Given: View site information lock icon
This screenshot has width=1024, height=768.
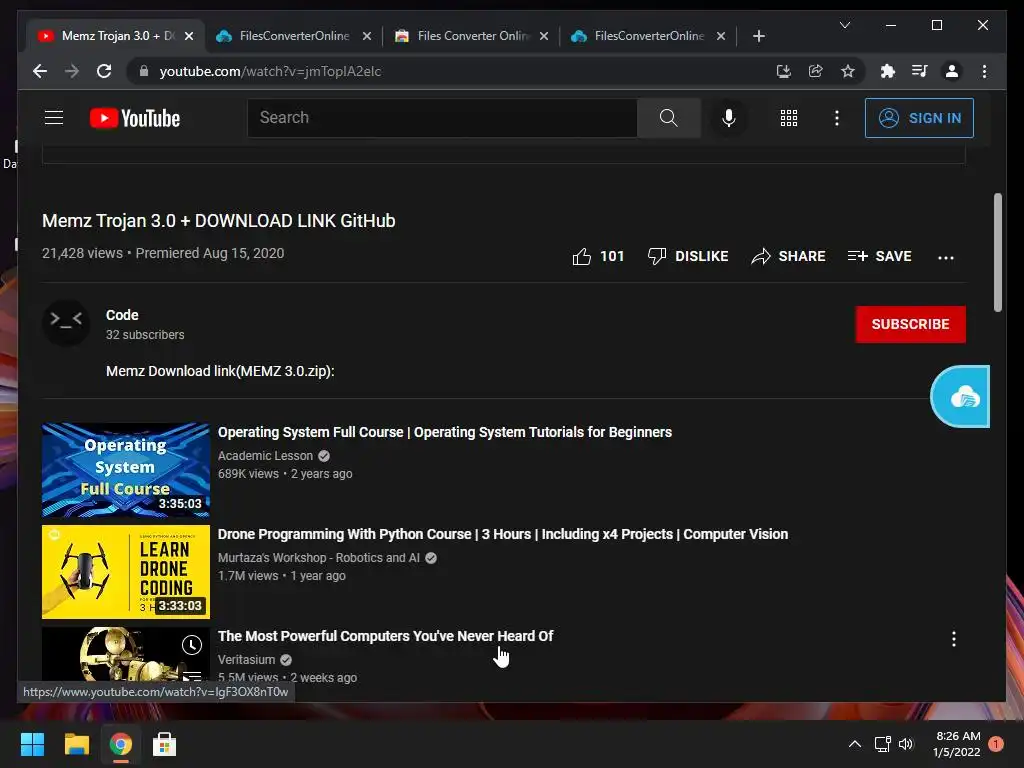Looking at the screenshot, I should [144, 71].
